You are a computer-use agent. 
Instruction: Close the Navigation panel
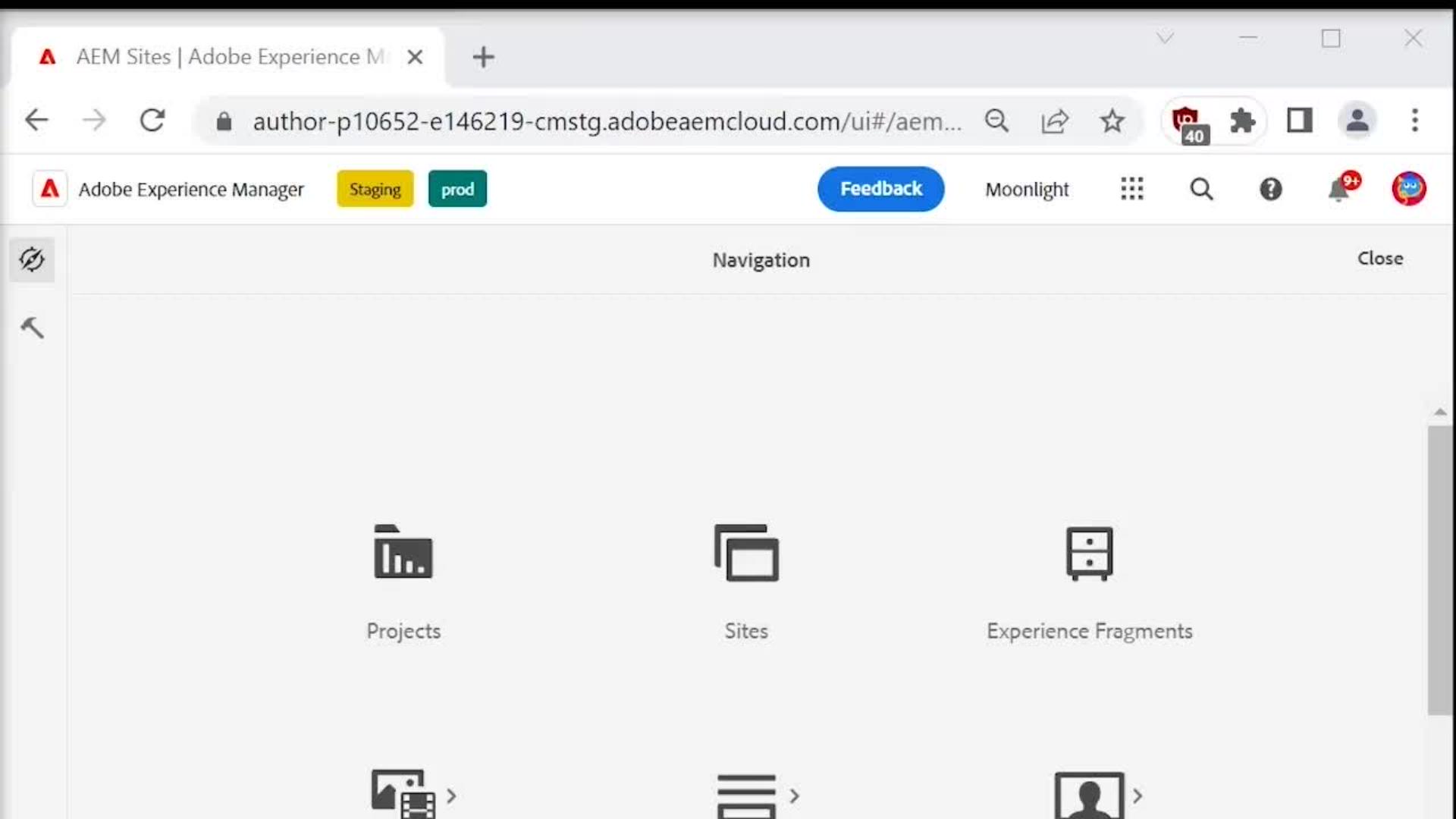coord(1379,259)
